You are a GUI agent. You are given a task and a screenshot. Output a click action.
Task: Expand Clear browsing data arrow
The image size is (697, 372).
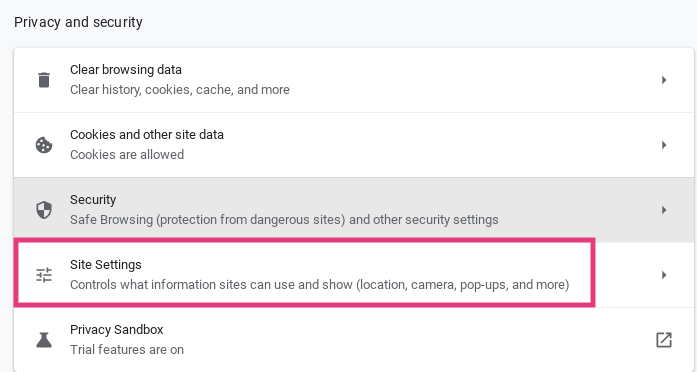click(x=664, y=80)
